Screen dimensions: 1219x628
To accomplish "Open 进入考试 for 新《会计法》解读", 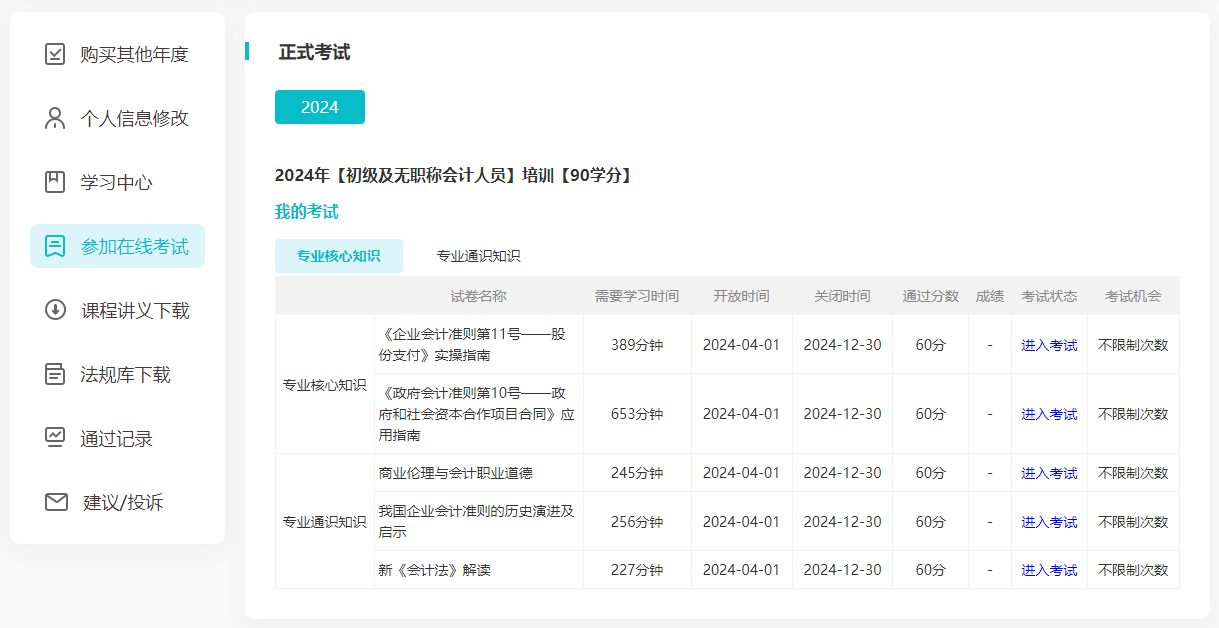I will coord(1049,569).
